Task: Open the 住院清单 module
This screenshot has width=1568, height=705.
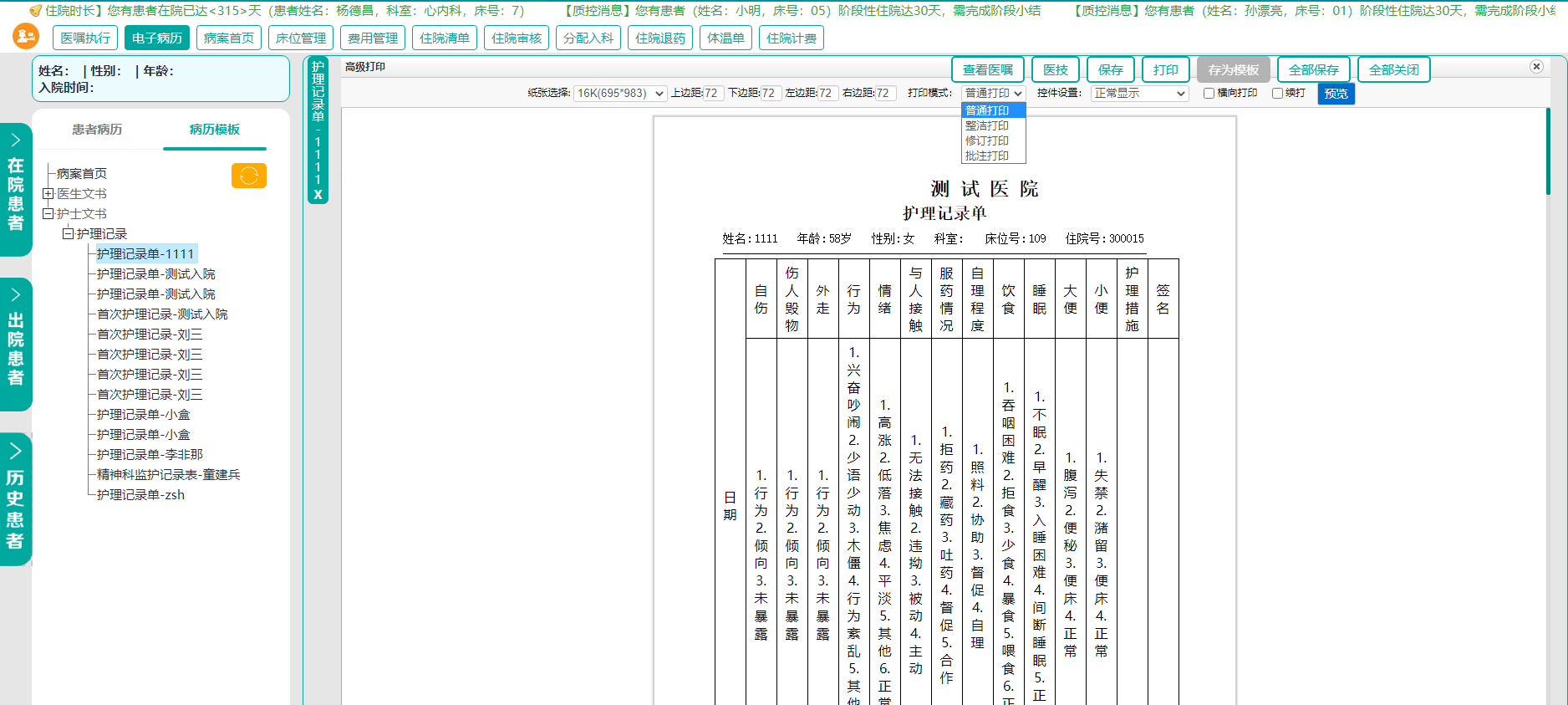Action: pos(445,38)
